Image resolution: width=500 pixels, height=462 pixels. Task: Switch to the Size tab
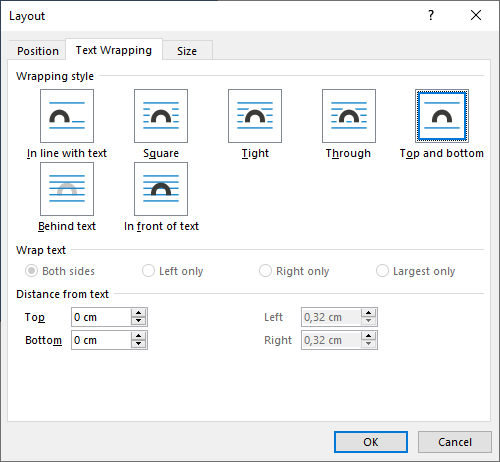(187, 51)
